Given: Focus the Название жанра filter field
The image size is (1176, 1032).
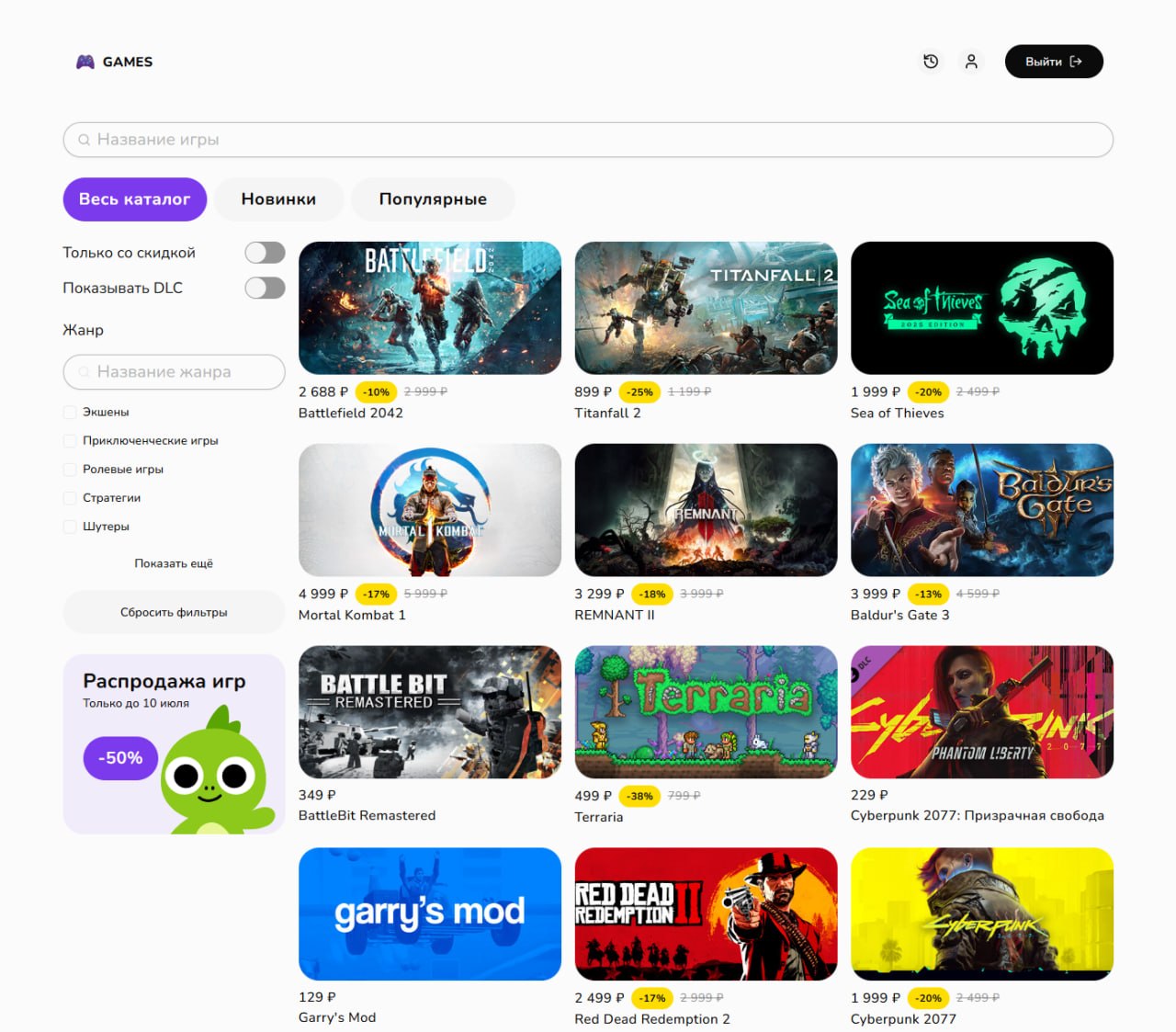Looking at the screenshot, I should coord(175,372).
